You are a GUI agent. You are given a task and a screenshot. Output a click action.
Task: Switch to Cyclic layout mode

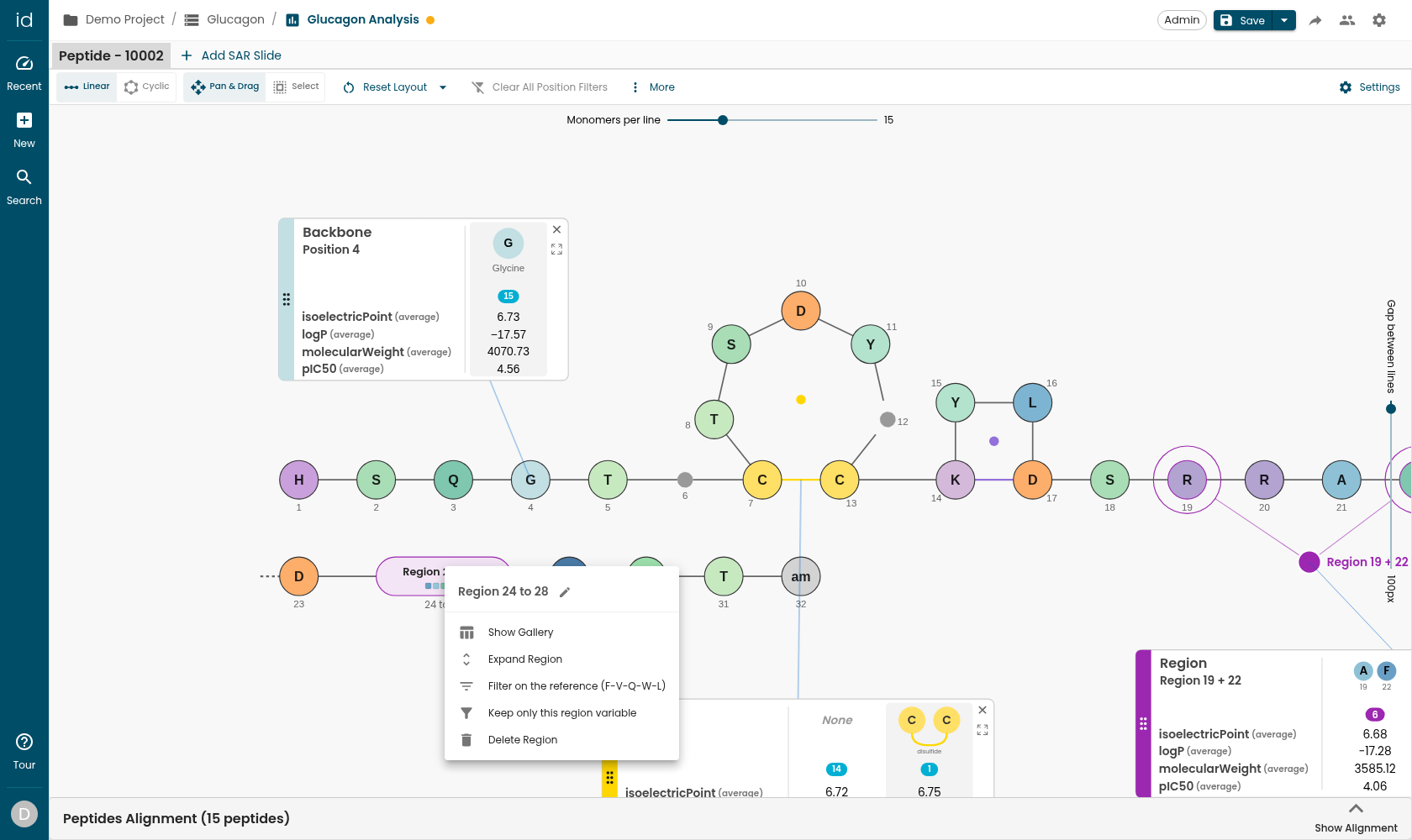click(147, 87)
